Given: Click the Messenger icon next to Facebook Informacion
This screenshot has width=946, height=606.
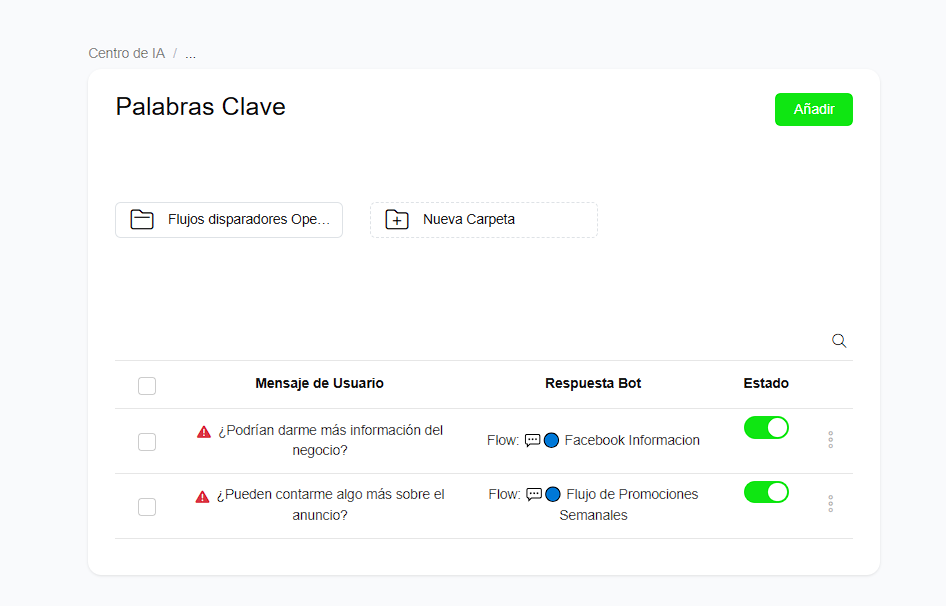Looking at the screenshot, I should tap(551, 440).
